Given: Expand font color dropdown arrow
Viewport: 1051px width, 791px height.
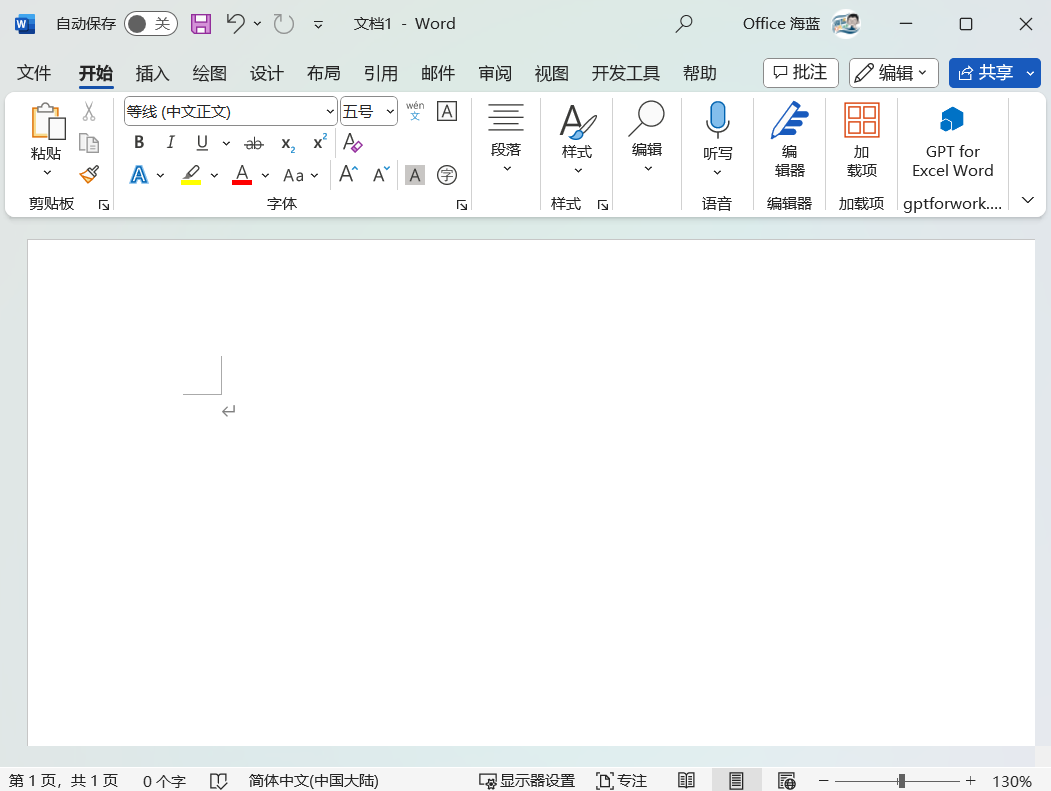Looking at the screenshot, I should point(265,176).
